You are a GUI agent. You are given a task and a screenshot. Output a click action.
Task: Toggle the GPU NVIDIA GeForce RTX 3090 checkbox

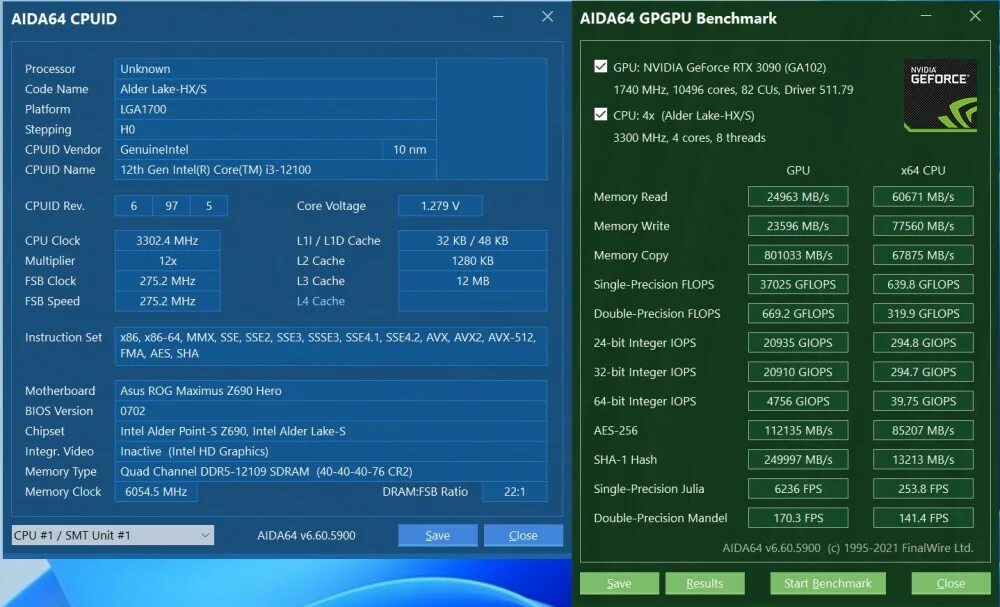600,66
